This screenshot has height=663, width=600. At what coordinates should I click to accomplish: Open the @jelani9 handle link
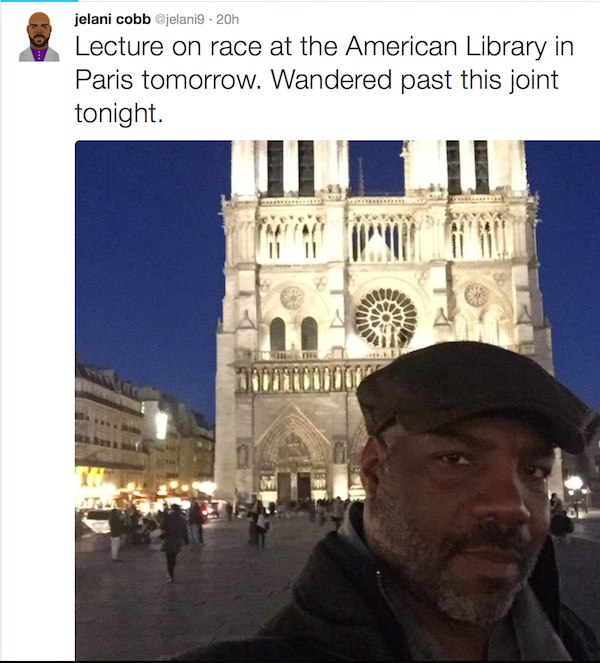180,19
